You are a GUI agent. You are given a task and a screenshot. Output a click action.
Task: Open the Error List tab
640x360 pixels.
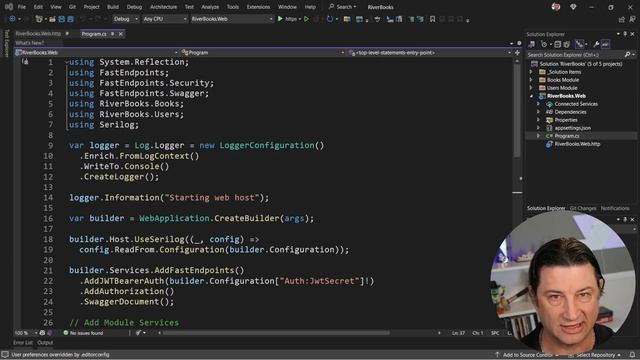pos(23,343)
